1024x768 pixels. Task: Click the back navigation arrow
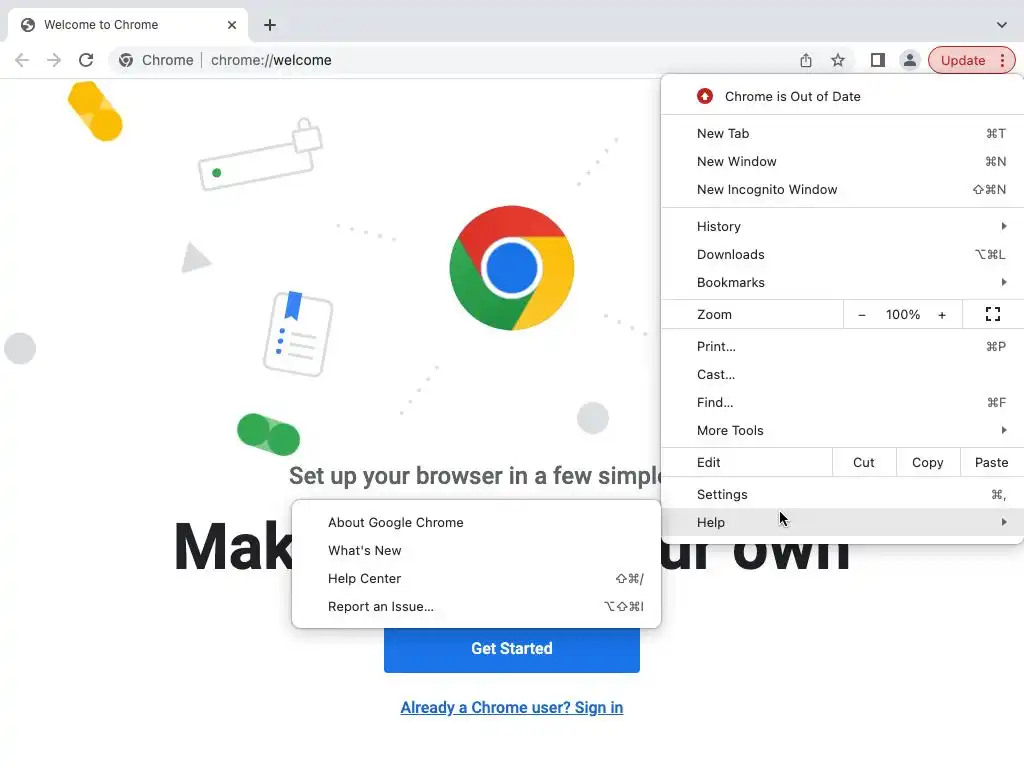(22, 60)
